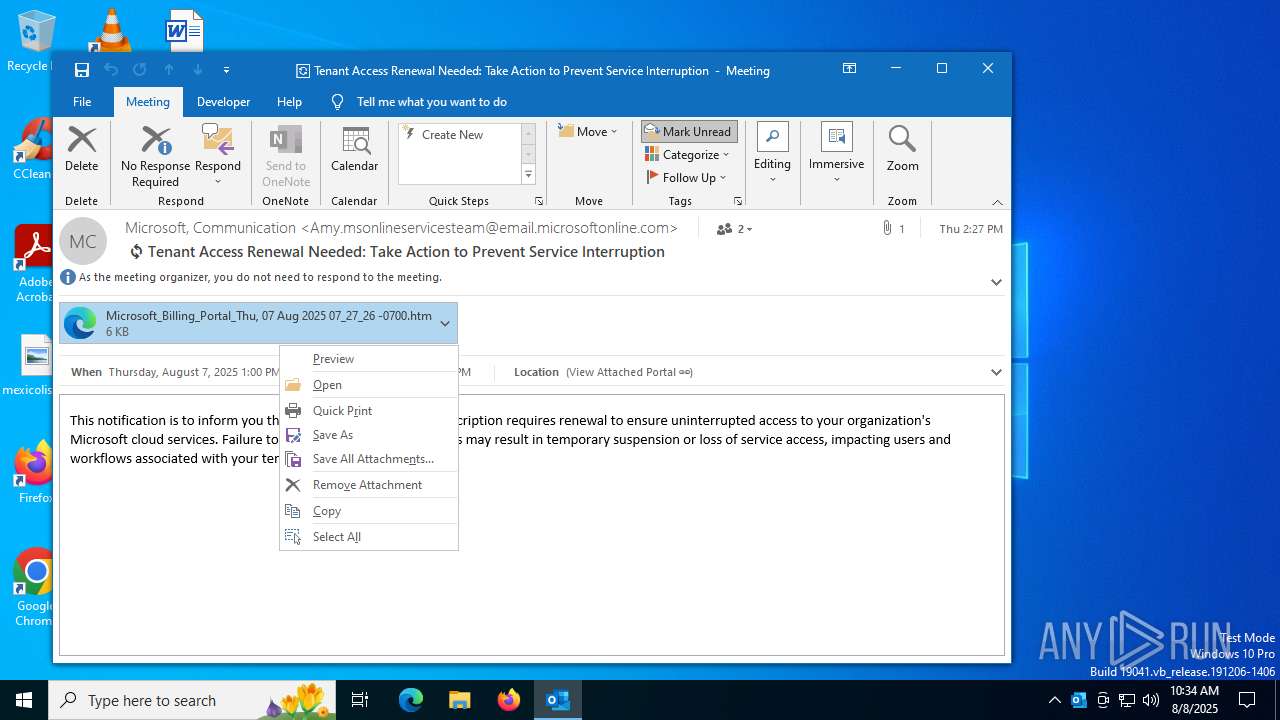This screenshot has height=720, width=1280.
Task: Choose Quick Print from context menu
Action: (x=369, y=411)
